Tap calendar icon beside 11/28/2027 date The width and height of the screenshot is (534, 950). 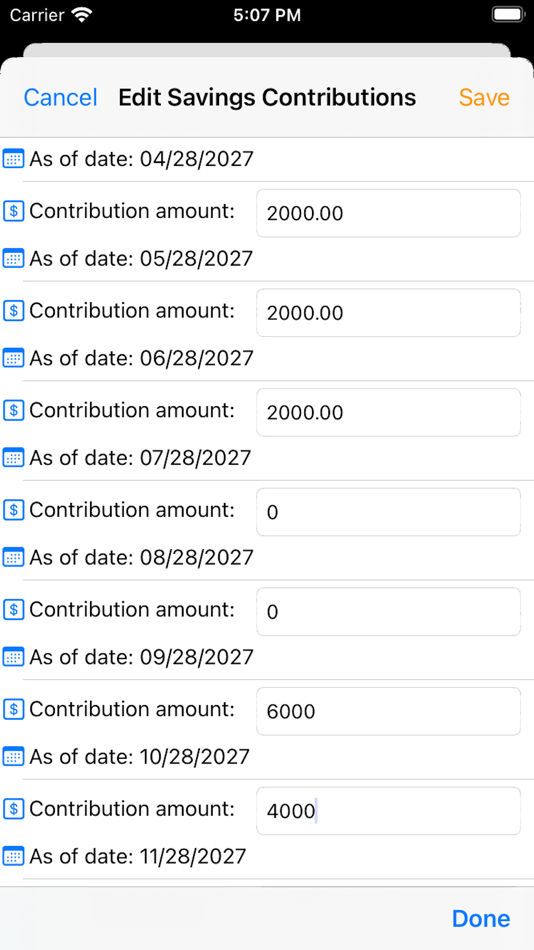click(13, 856)
